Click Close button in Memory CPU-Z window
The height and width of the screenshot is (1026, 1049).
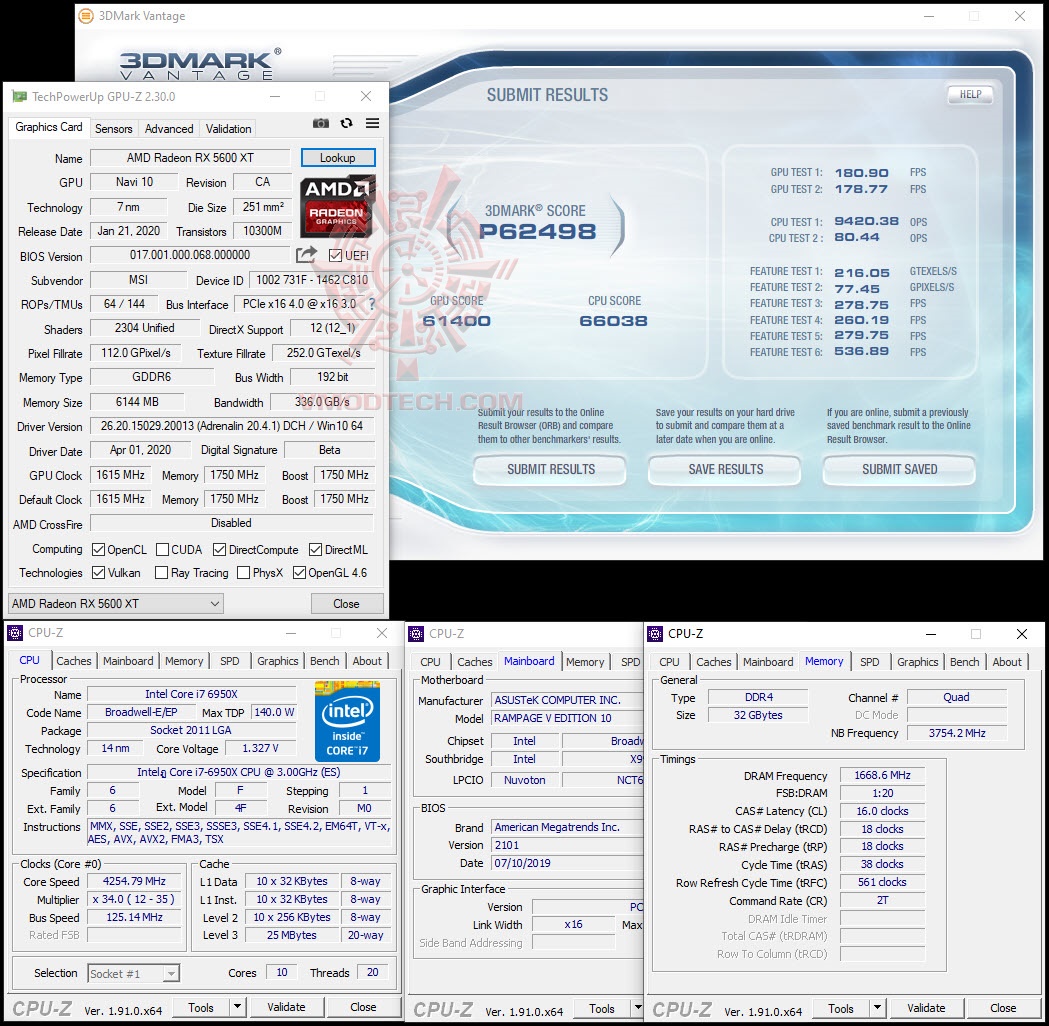point(1003,1008)
